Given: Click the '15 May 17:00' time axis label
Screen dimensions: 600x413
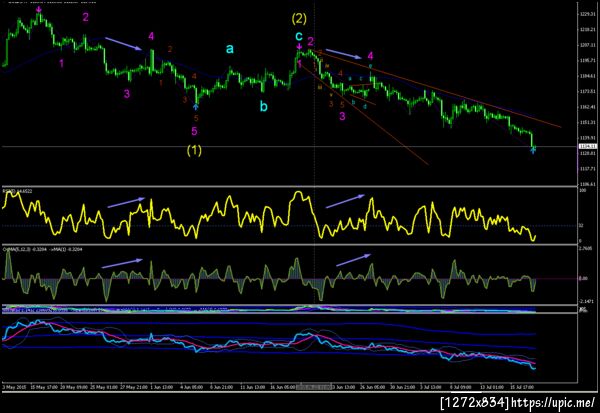Looking at the screenshot, I should click(x=44, y=387).
